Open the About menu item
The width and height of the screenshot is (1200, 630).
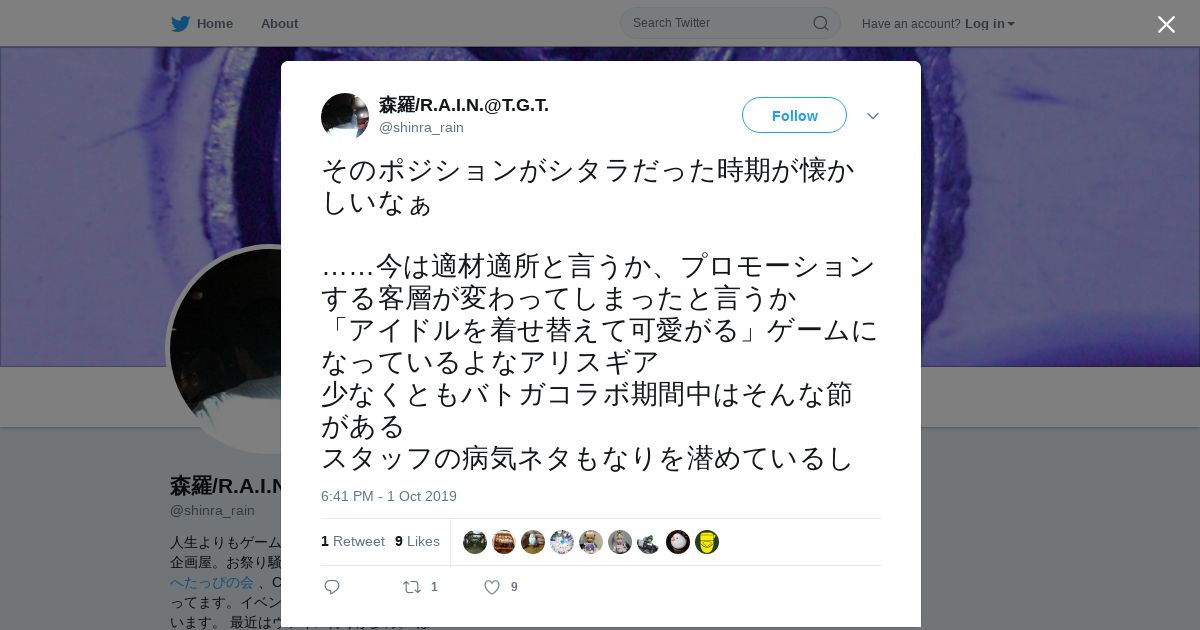point(279,24)
